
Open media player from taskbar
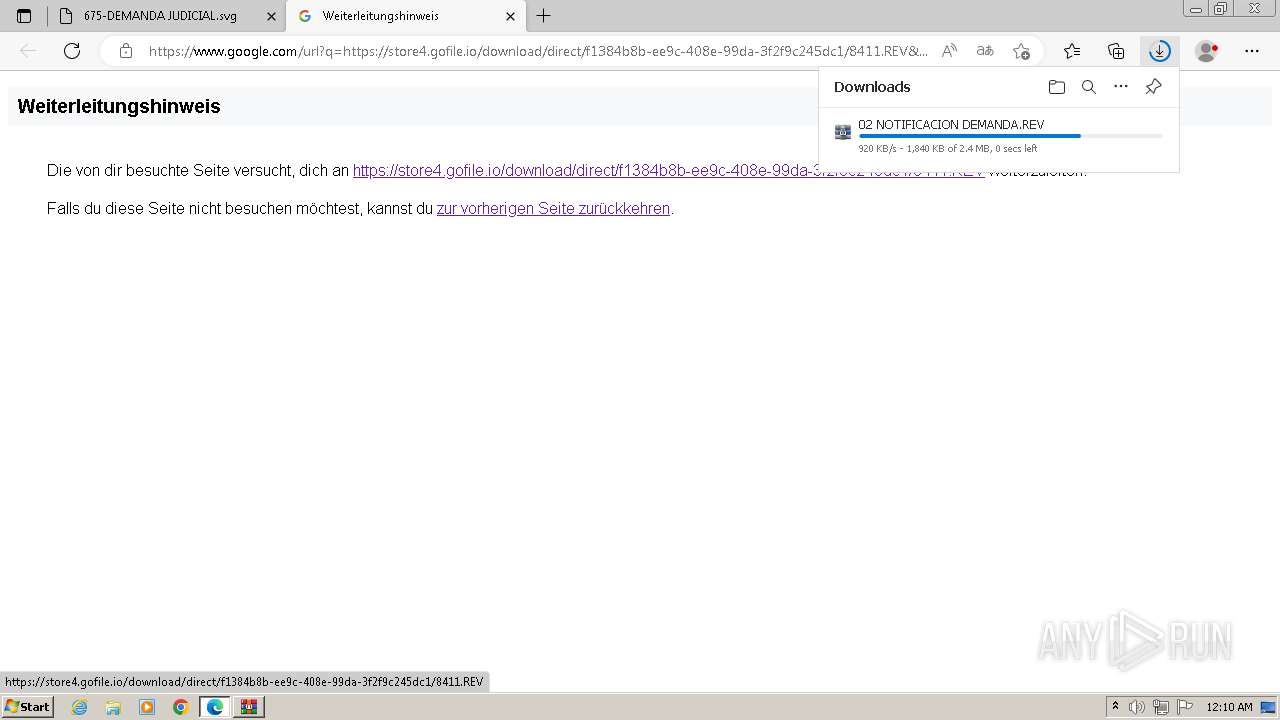147,707
